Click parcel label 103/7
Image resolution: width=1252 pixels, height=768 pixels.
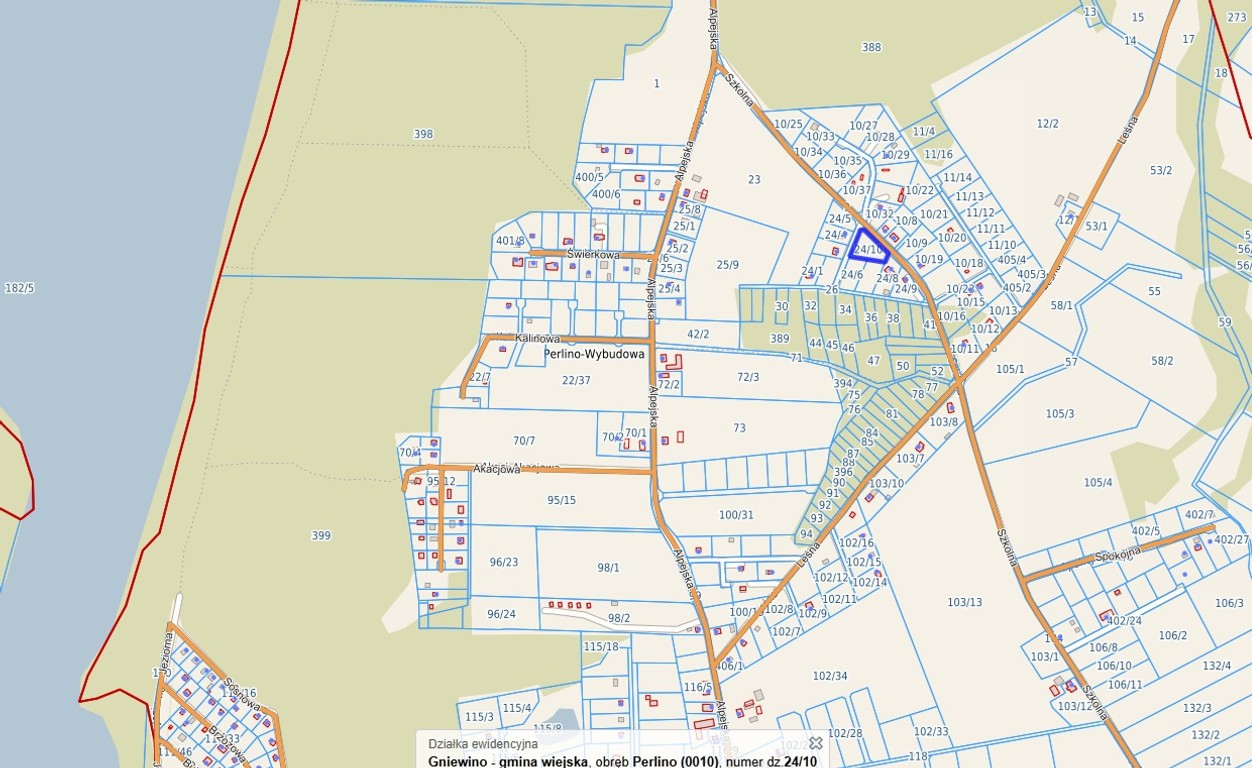910,459
